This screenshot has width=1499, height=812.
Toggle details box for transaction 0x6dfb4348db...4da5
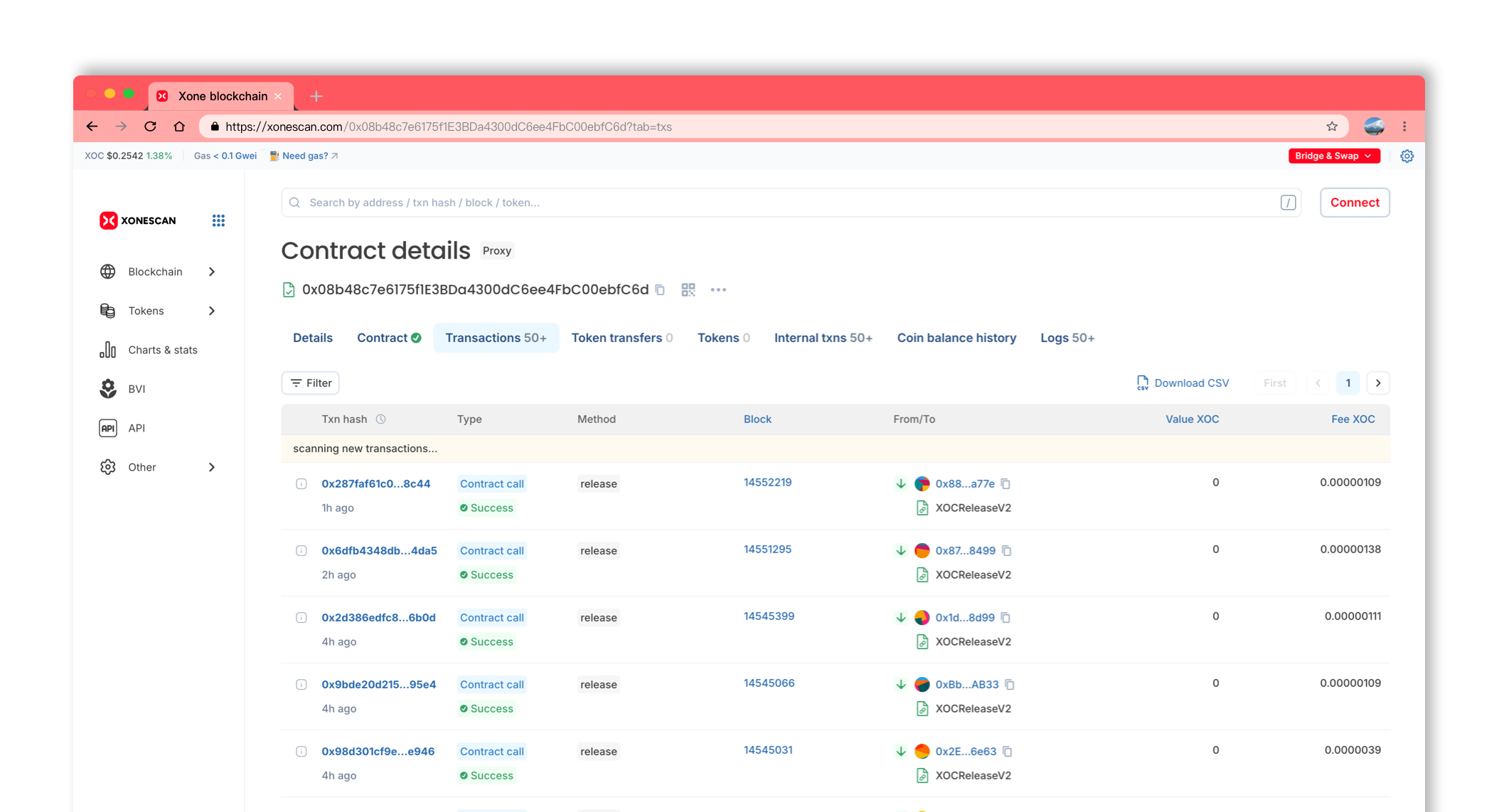tap(302, 551)
